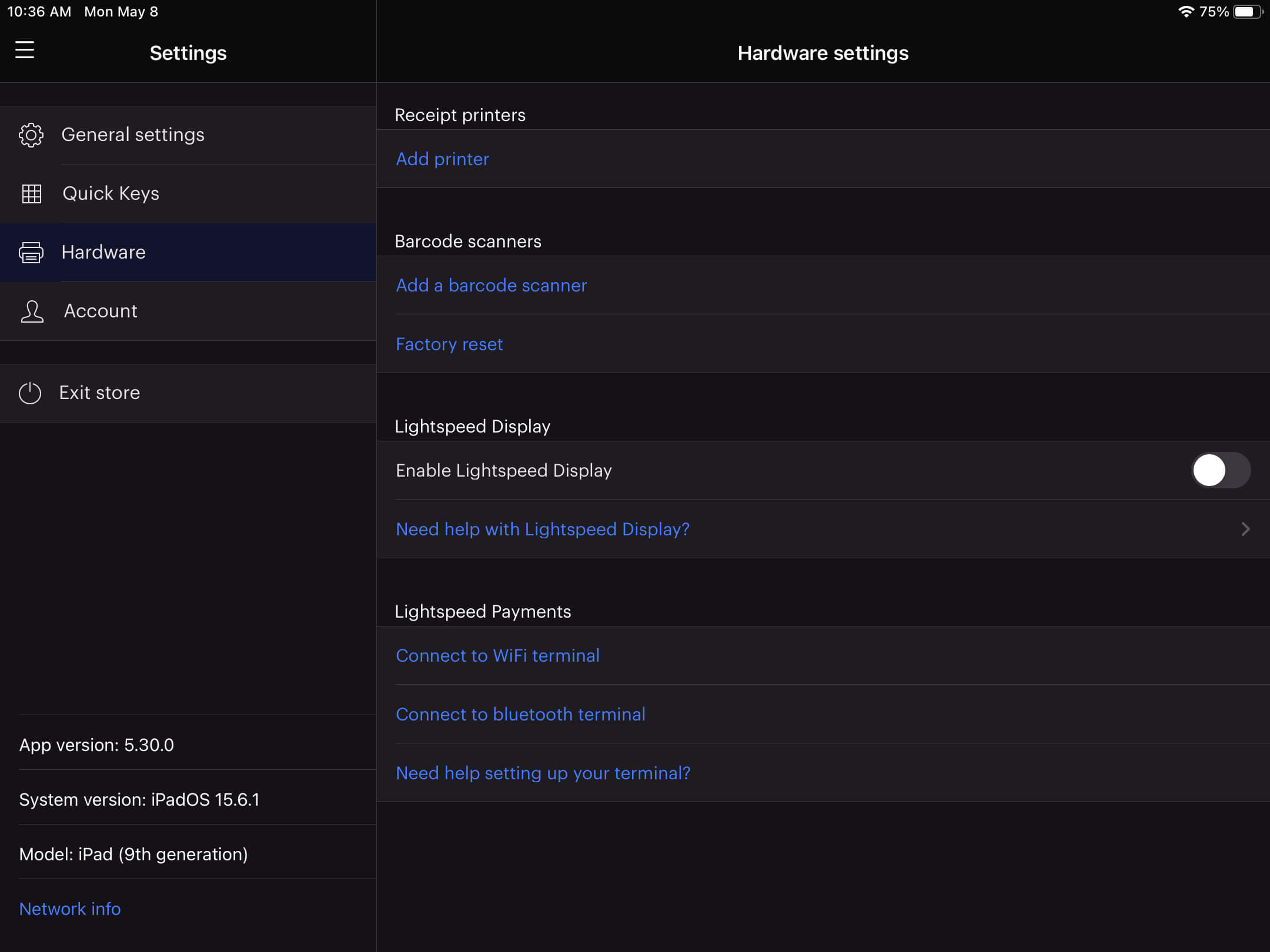Click the General settings gear icon
The height and width of the screenshot is (952, 1270).
tap(31, 135)
